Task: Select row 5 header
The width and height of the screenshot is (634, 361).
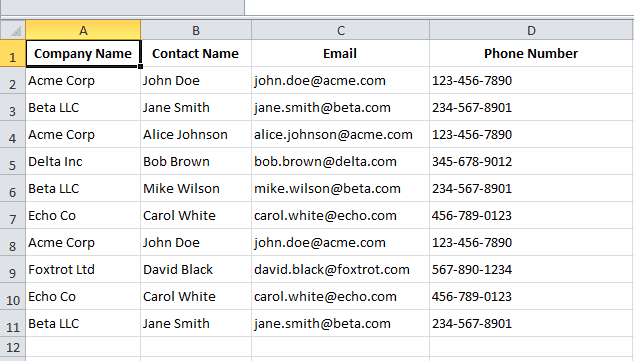Action: pyautogui.click(x=13, y=162)
